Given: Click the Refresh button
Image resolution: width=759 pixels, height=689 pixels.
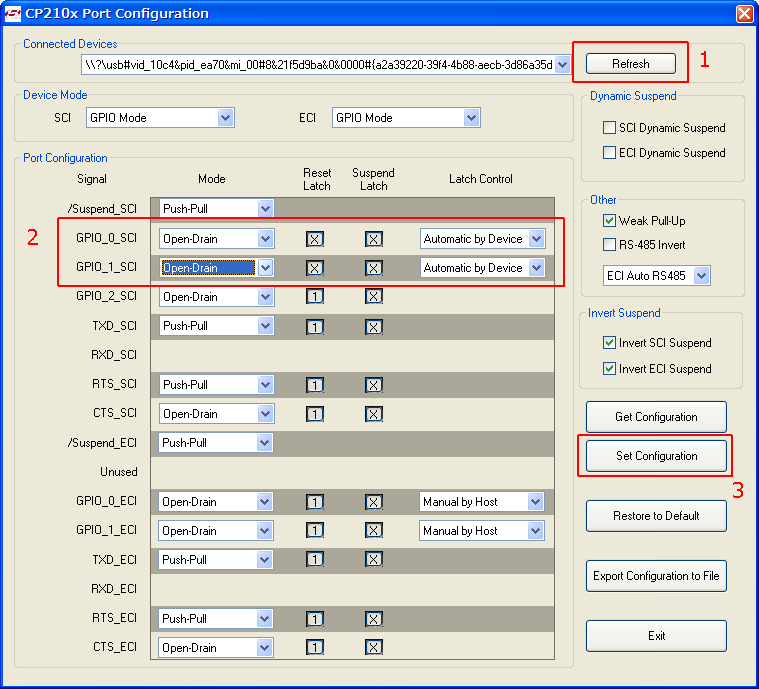Looking at the screenshot, I should 630,63.
